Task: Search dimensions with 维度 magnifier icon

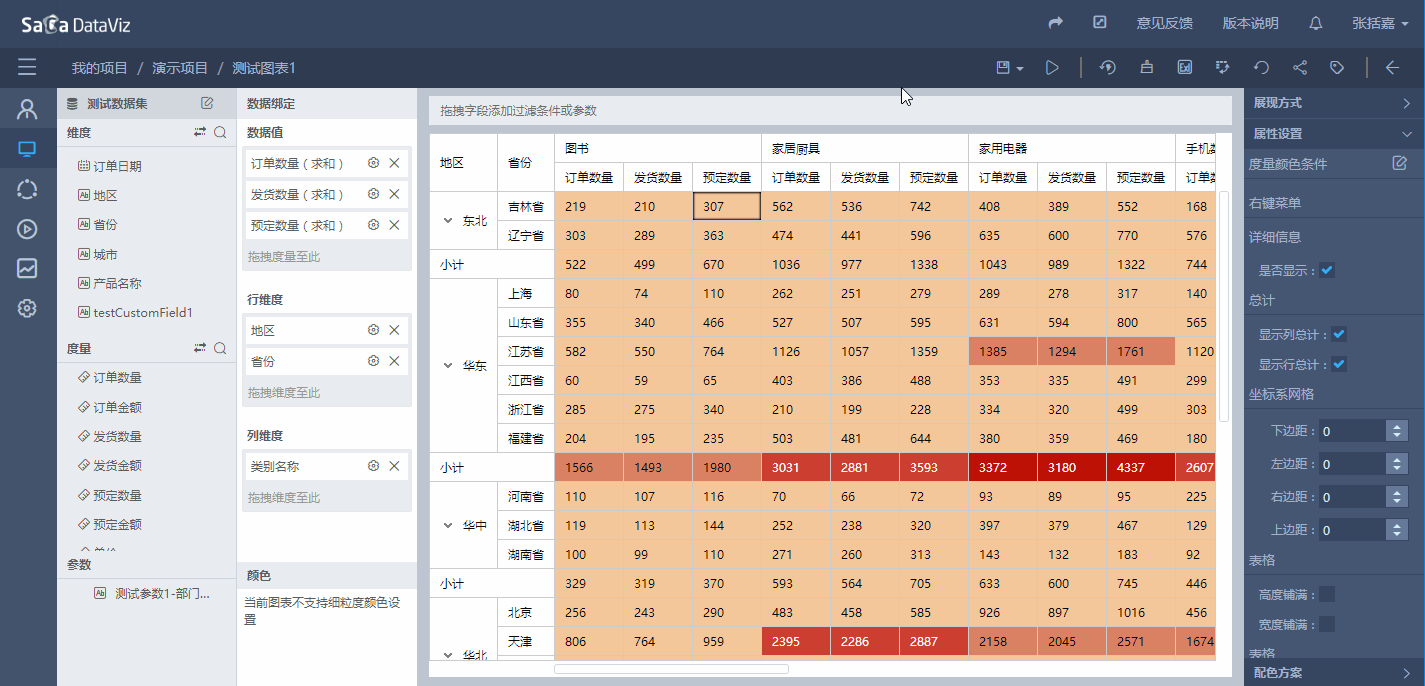Action: (x=220, y=132)
